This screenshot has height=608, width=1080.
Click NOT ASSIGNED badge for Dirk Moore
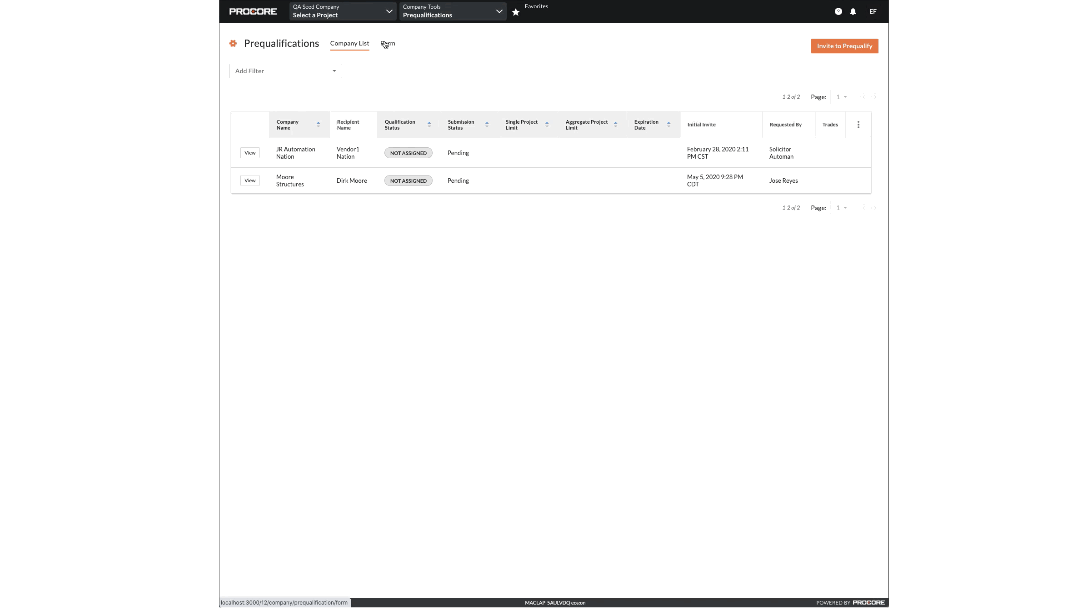point(408,181)
